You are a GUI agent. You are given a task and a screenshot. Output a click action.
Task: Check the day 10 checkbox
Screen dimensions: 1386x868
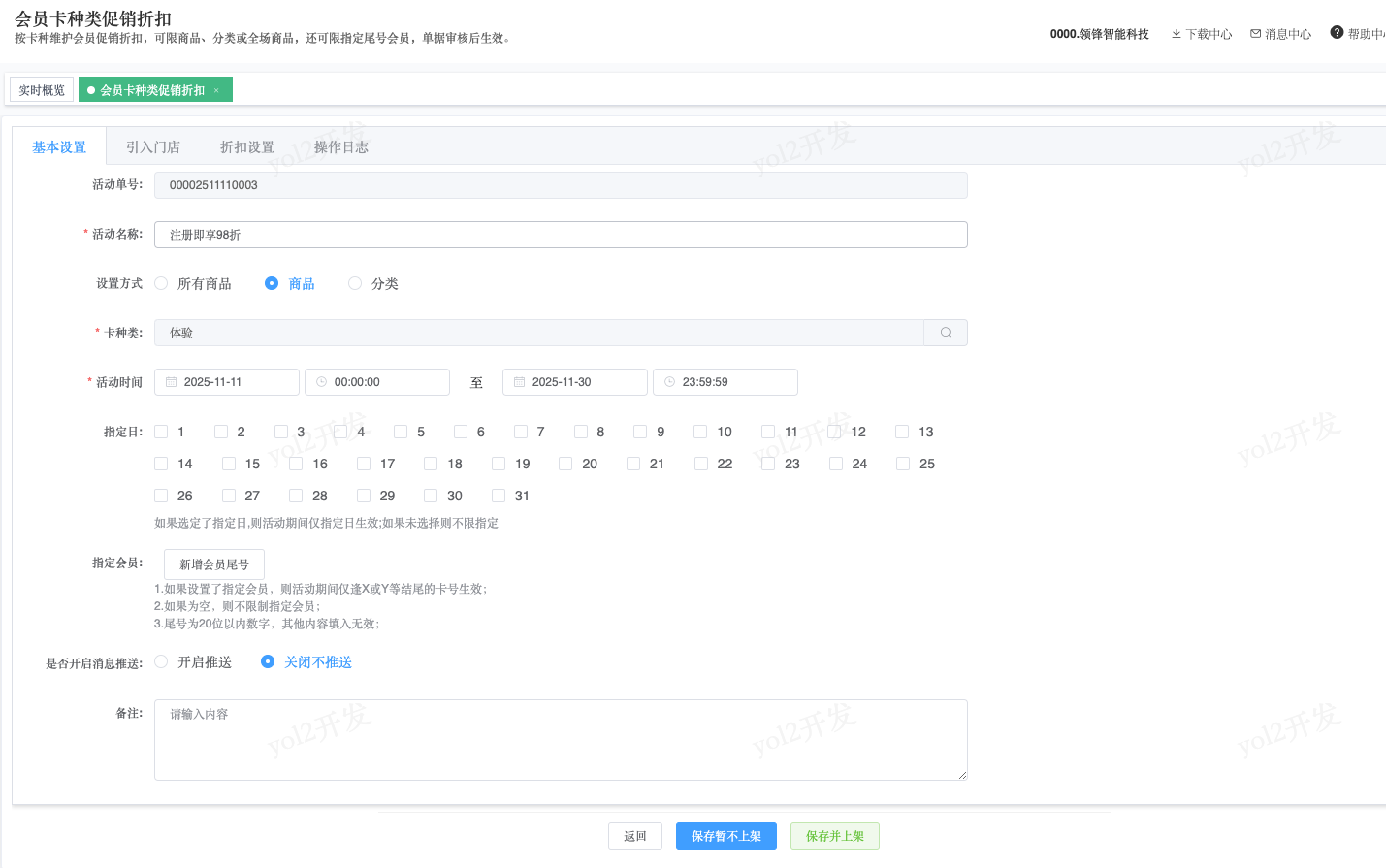point(700,432)
